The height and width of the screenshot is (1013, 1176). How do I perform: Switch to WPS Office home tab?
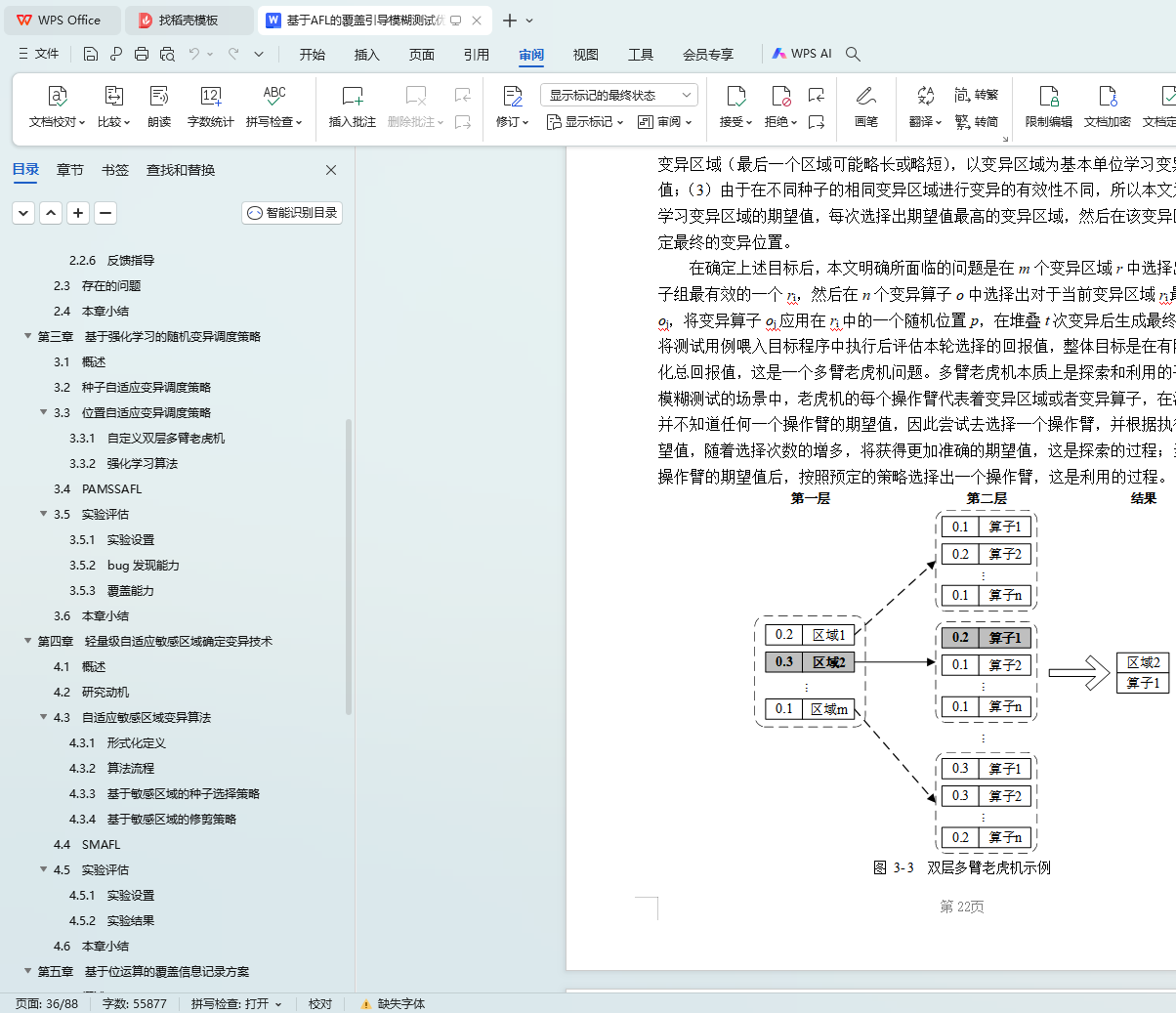click(x=61, y=20)
